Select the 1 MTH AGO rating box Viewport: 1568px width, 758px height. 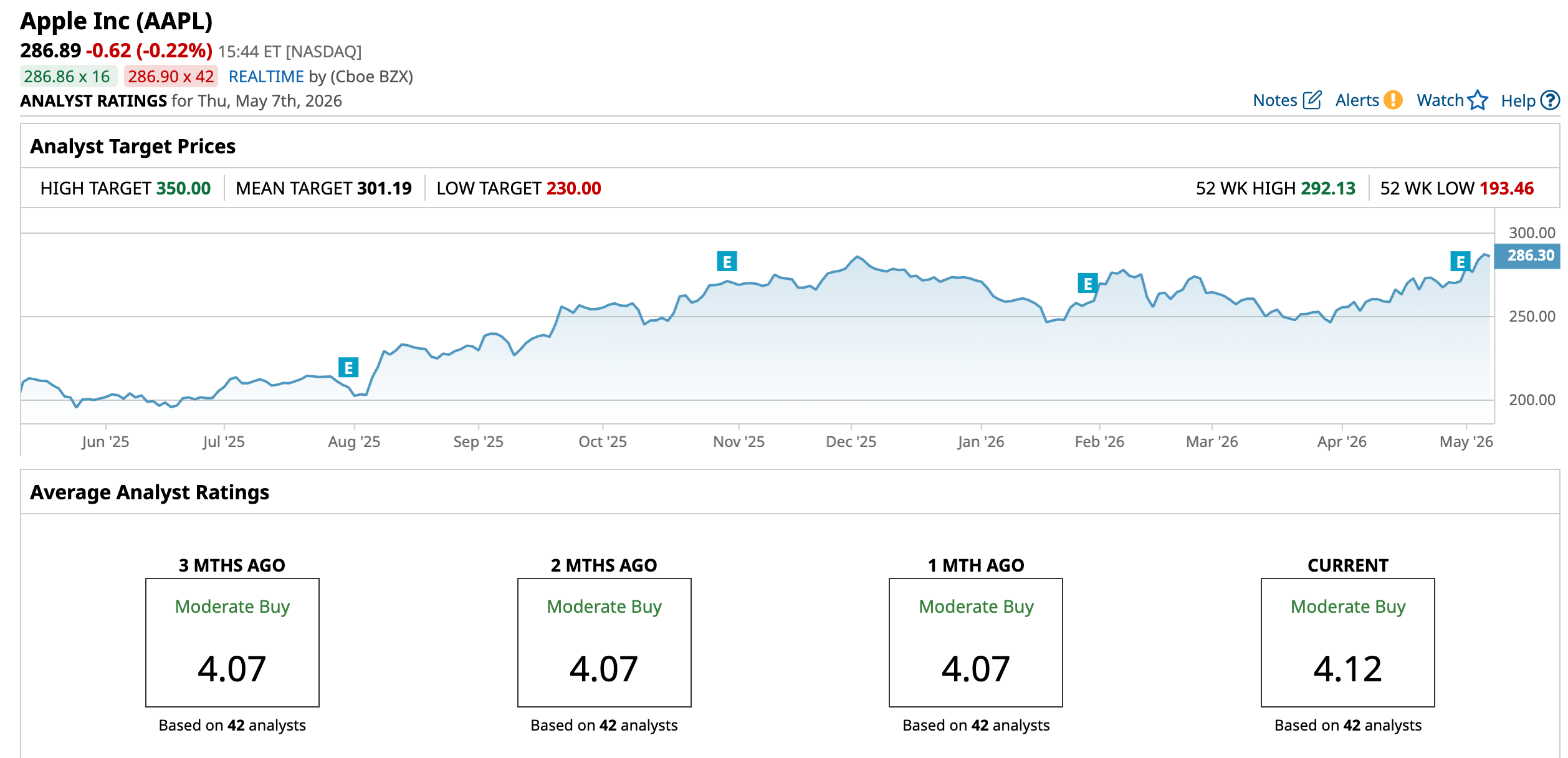pyautogui.click(x=976, y=643)
